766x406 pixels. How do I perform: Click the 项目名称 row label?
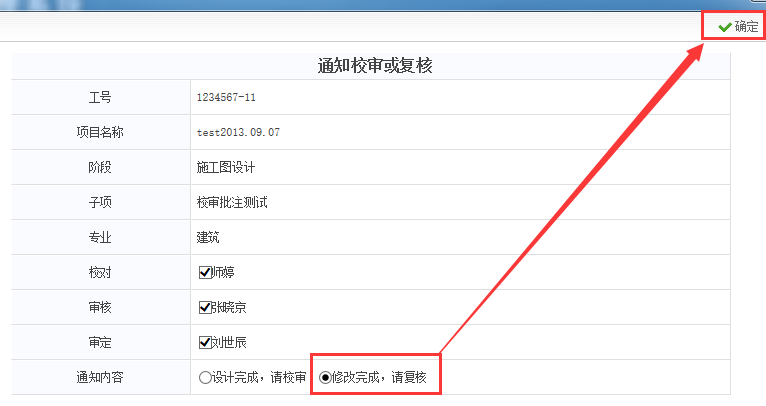[100, 132]
